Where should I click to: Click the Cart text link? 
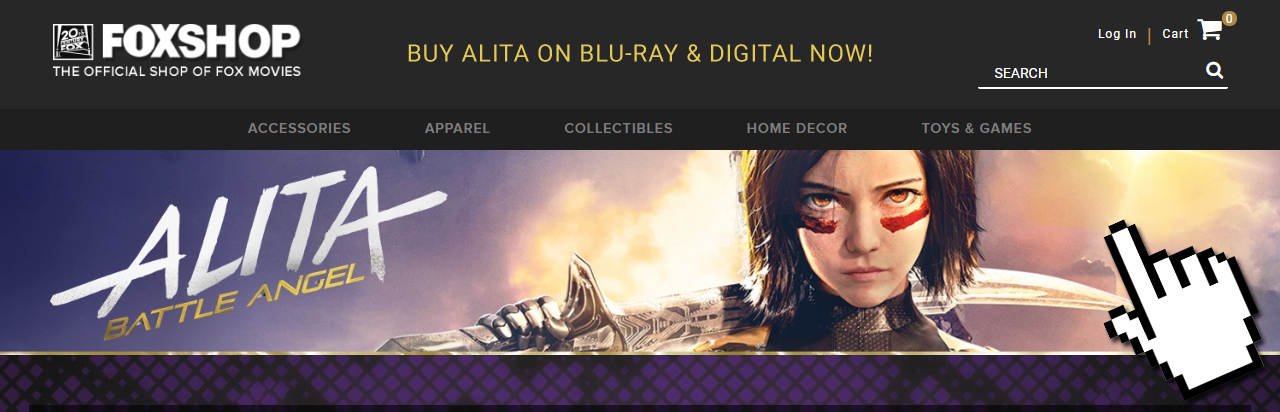coord(1175,34)
